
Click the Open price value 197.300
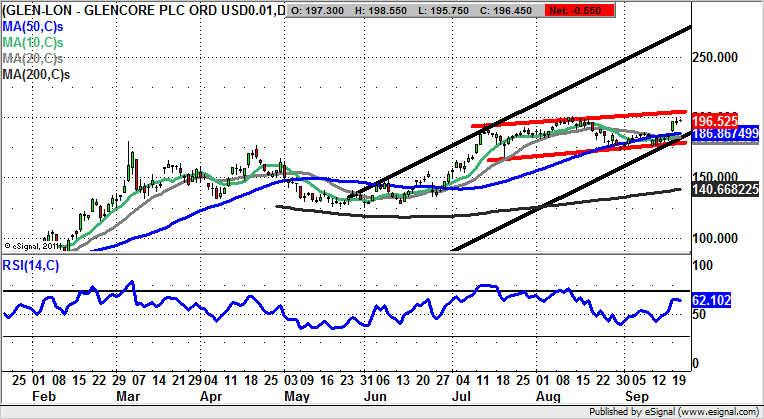(320, 9)
